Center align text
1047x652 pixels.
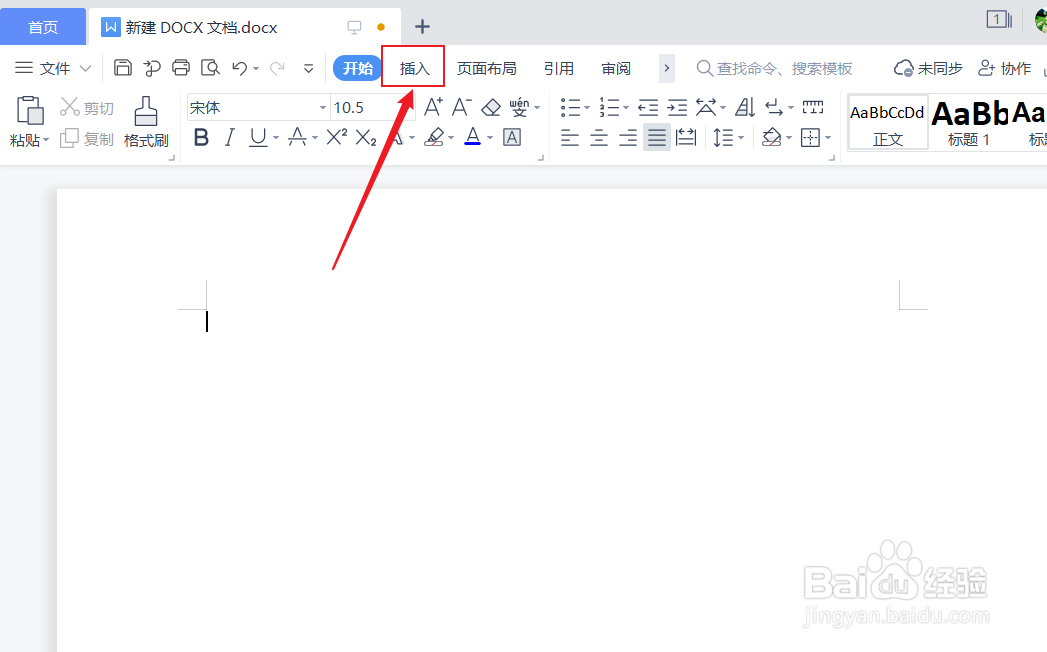(599, 138)
